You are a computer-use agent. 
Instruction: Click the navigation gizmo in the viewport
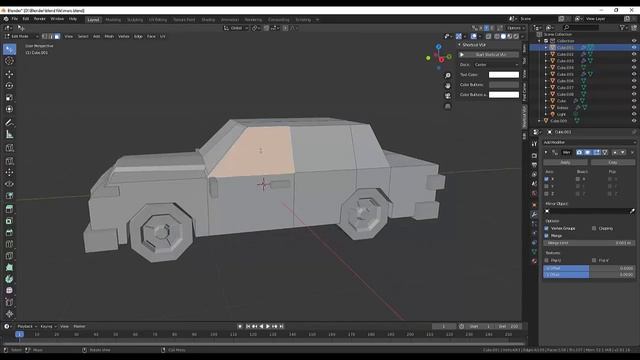click(439, 57)
